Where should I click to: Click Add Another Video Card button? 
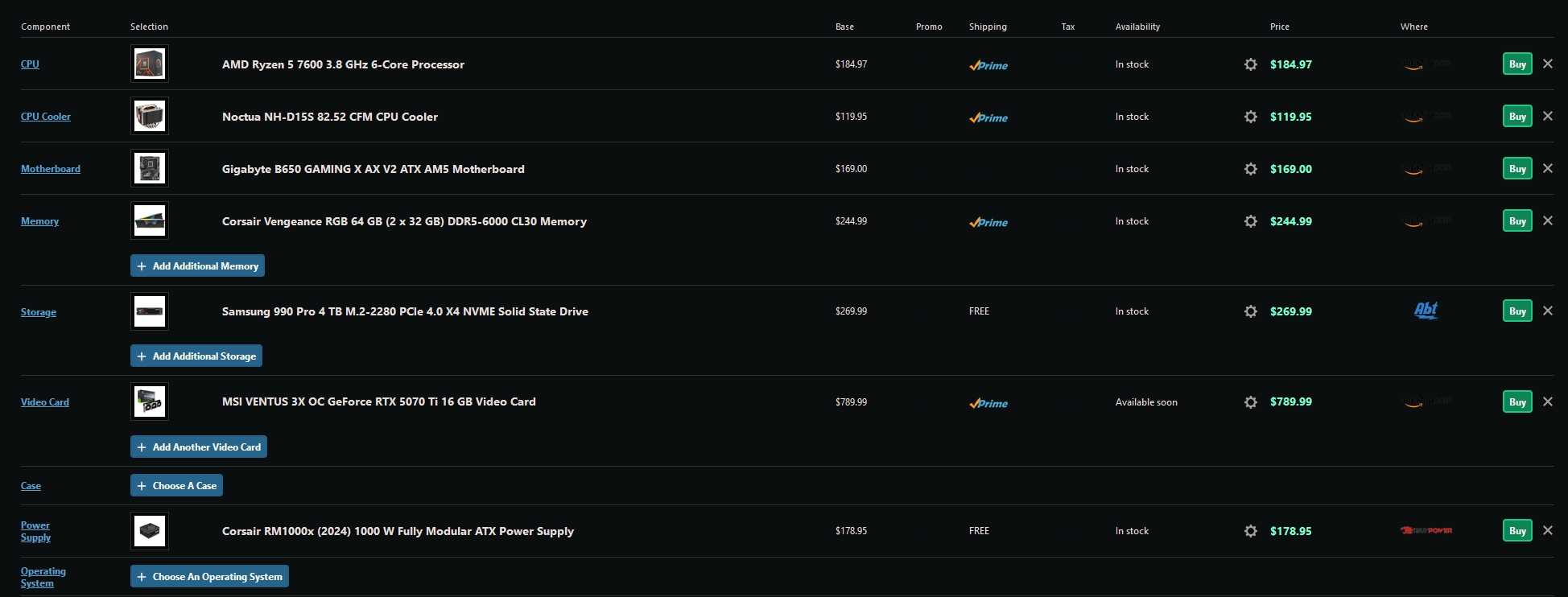[x=199, y=447]
